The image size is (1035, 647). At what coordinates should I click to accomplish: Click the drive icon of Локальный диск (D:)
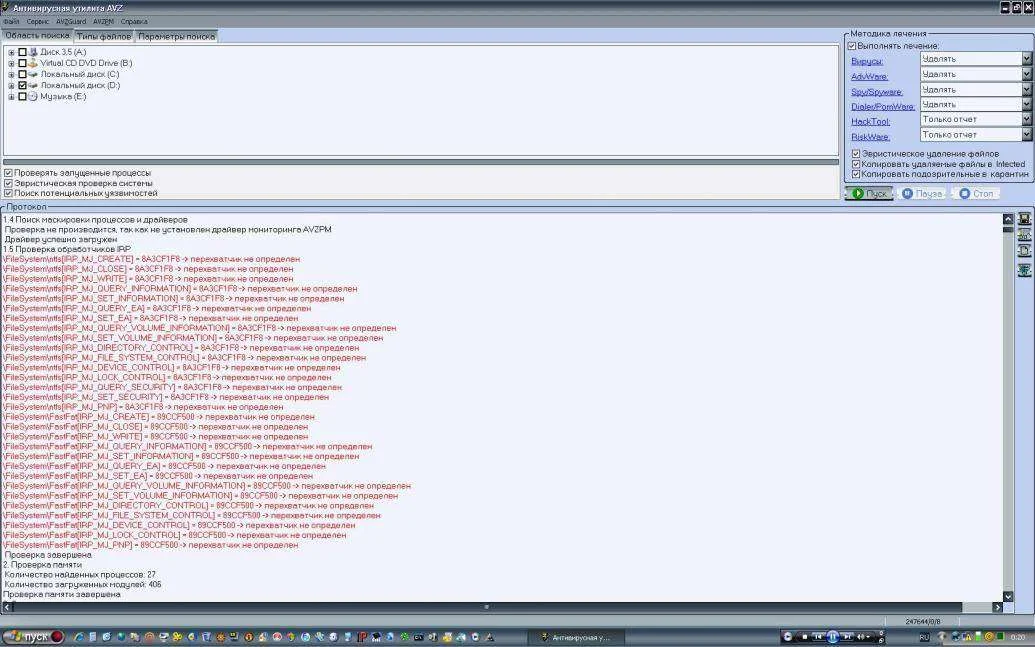pyautogui.click(x=33, y=85)
